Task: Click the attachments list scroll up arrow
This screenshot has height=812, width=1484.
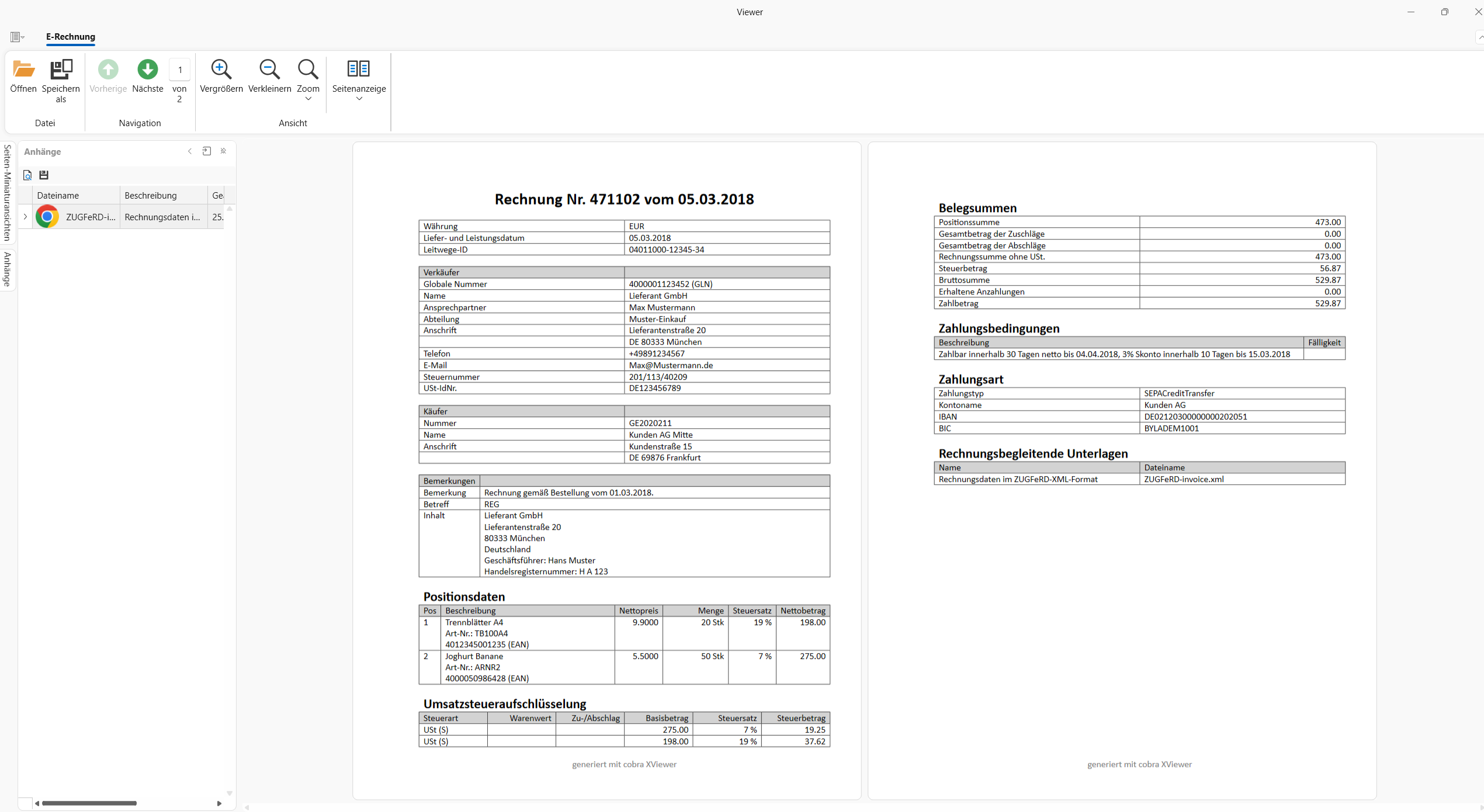Action: coord(230,209)
